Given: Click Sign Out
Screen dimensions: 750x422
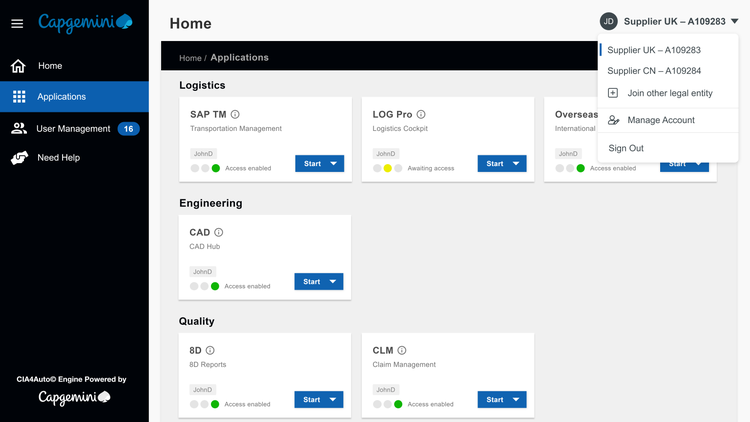Looking at the screenshot, I should click(x=626, y=148).
